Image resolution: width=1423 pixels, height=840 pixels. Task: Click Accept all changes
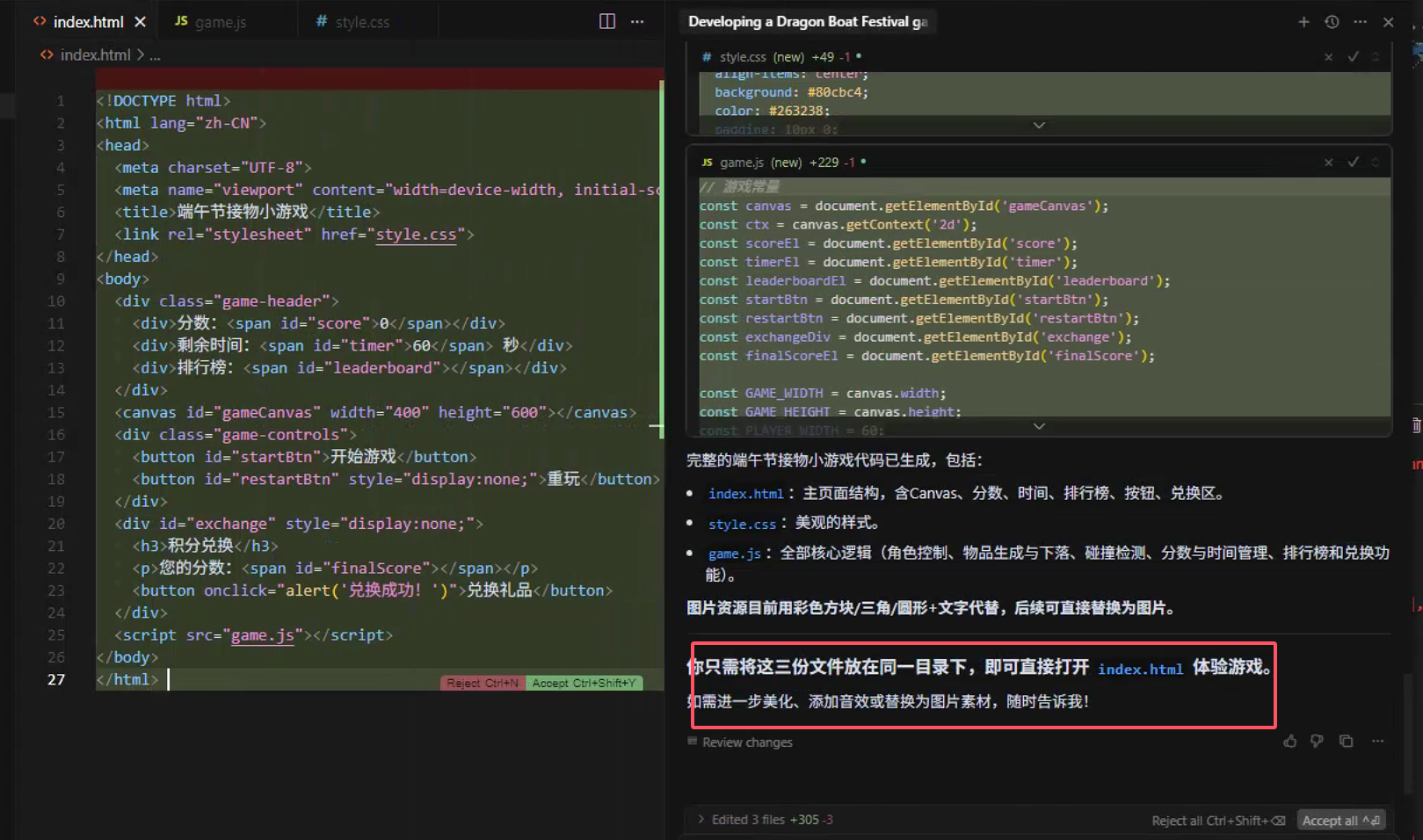[1341, 821]
